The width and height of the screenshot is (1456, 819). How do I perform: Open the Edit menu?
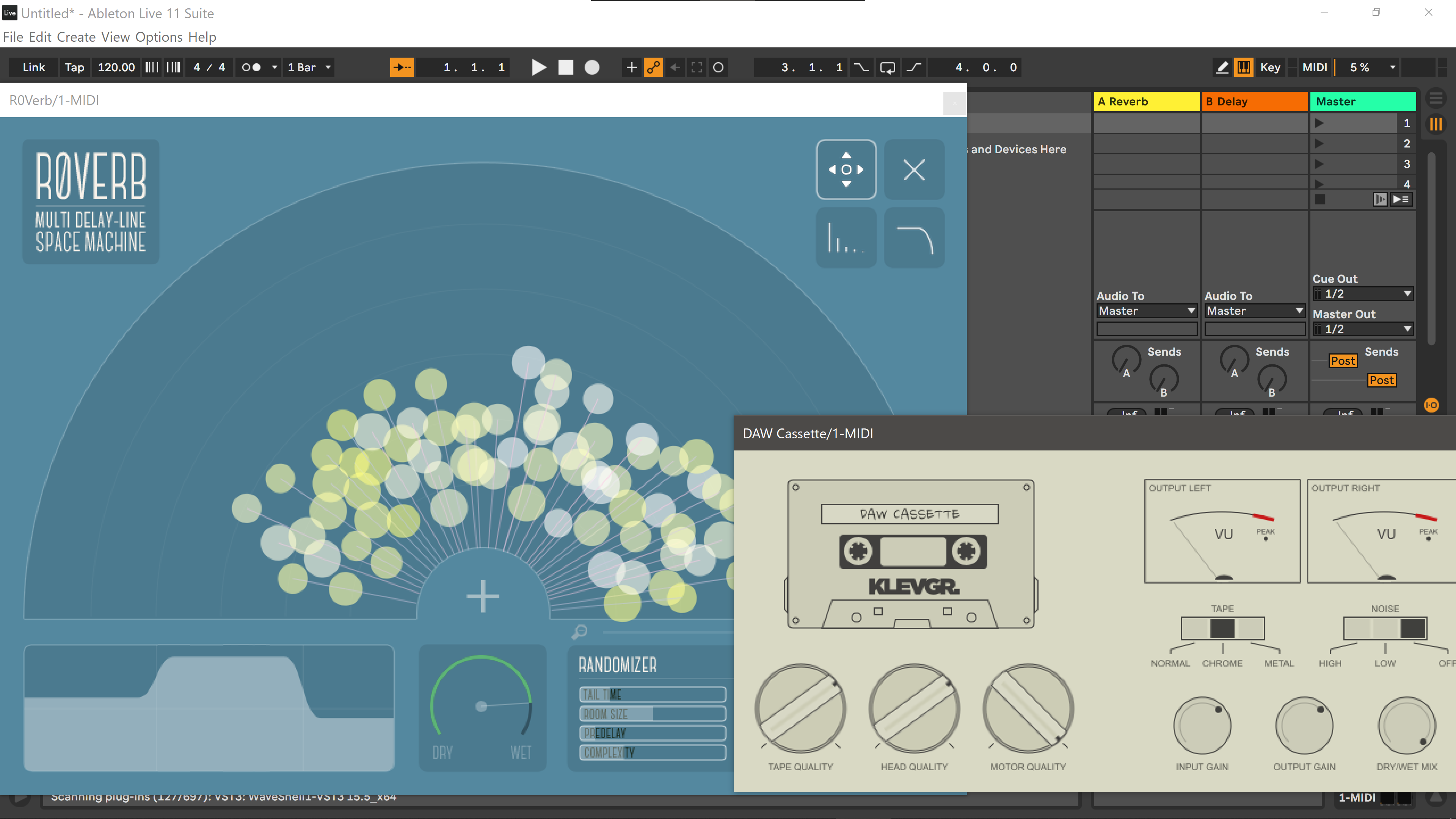40,37
